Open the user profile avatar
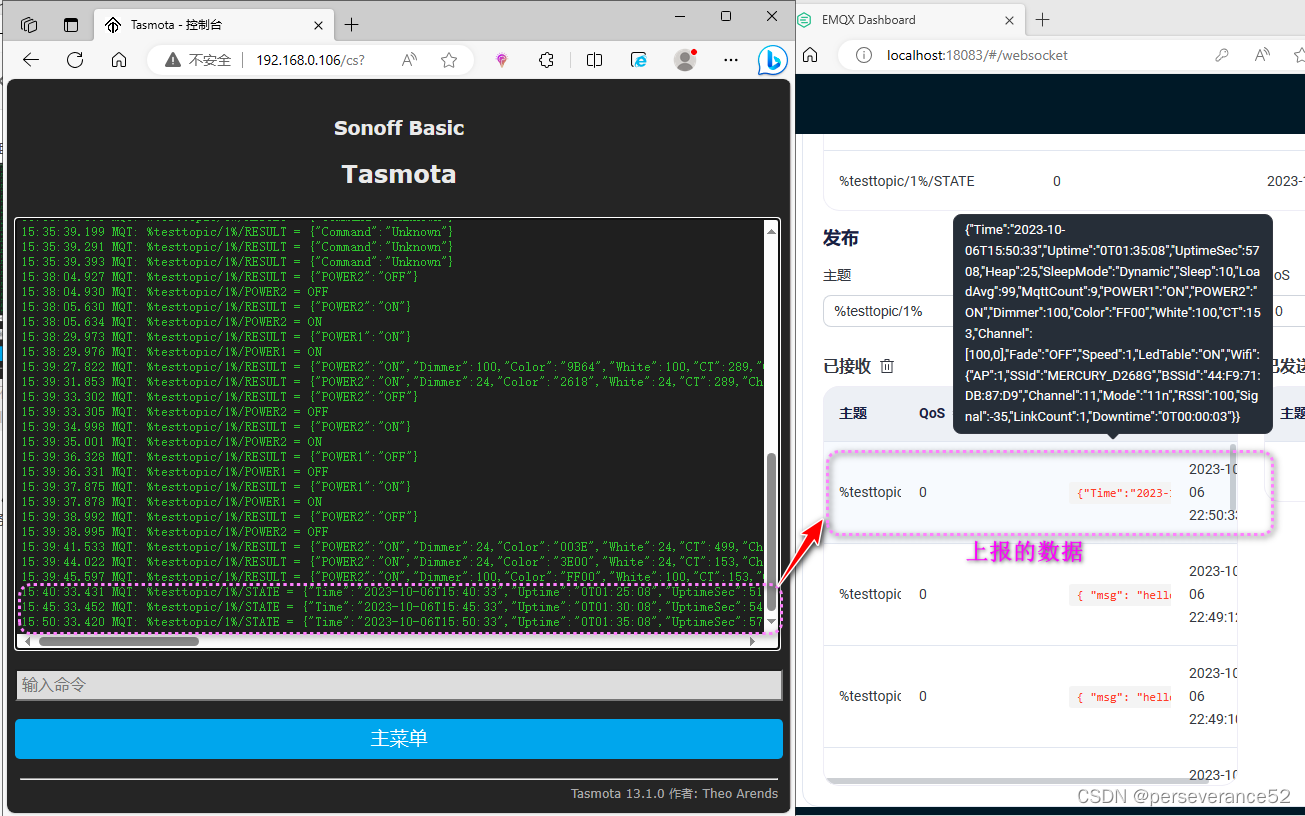Viewport: 1305px width, 816px height. coord(685,60)
